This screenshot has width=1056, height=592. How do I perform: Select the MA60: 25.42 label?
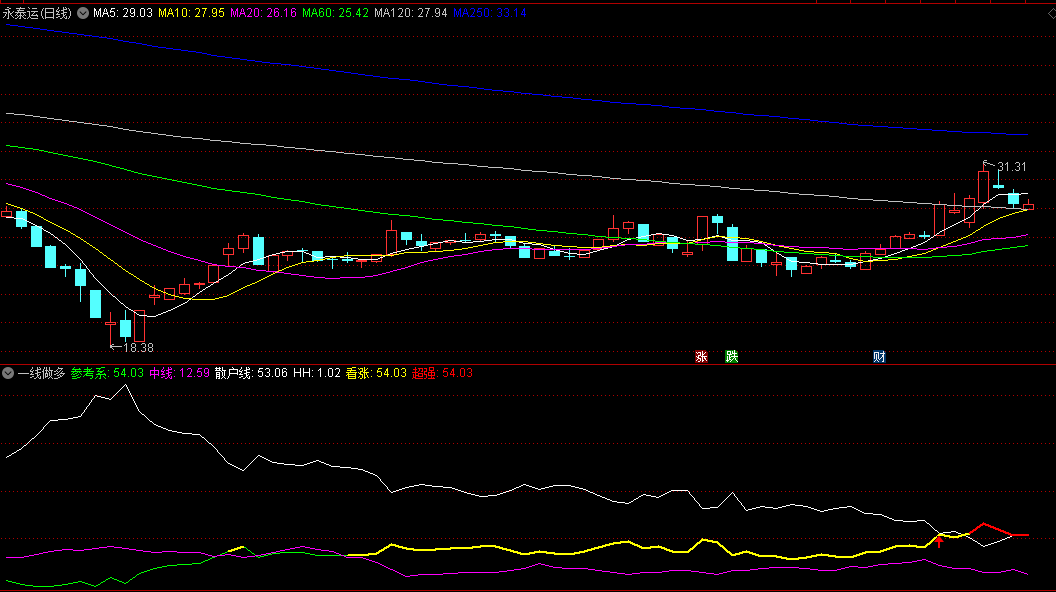click(x=335, y=13)
